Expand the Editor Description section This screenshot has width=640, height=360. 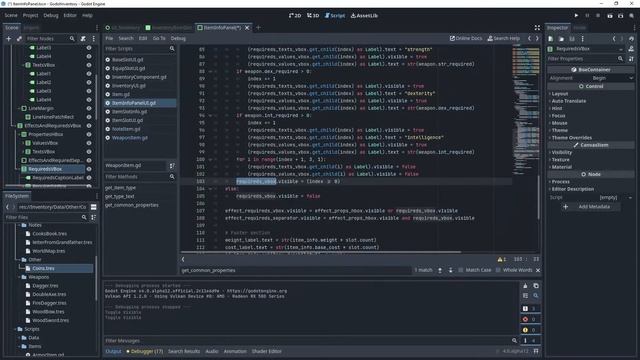click(573, 189)
